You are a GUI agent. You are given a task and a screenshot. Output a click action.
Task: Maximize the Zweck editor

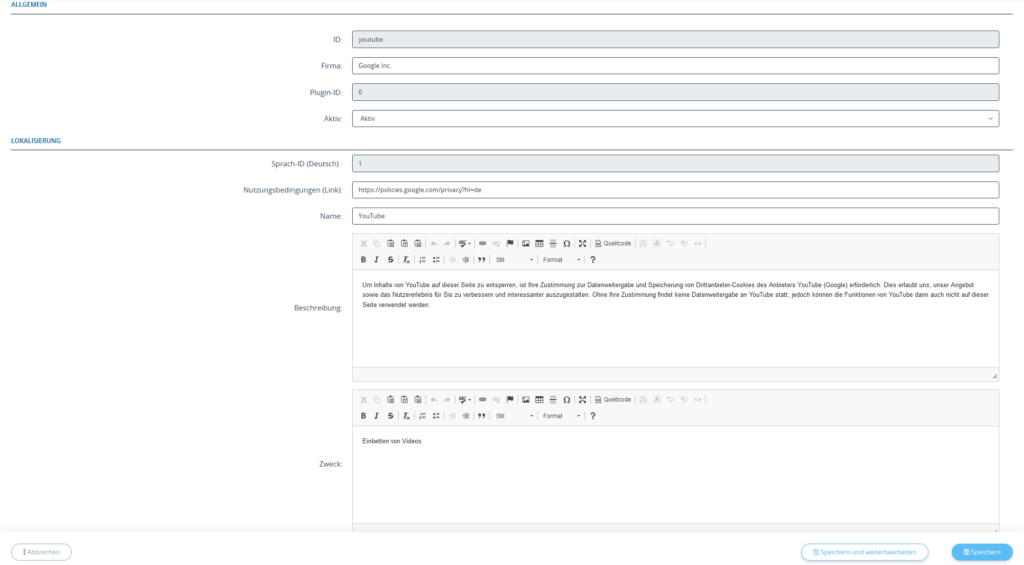[x=583, y=400]
